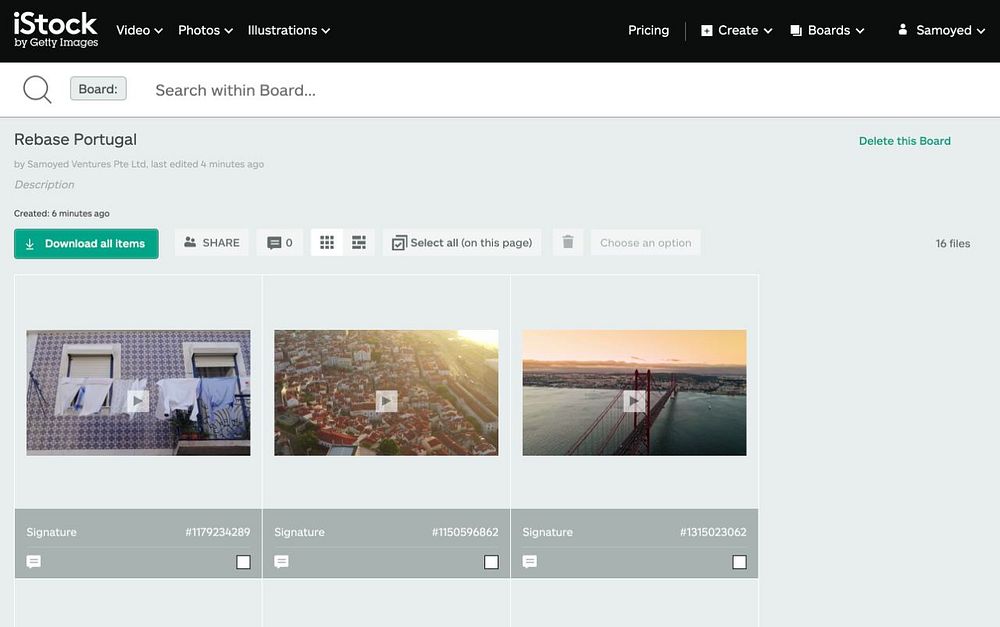Expand the Illustrations menu

pyautogui.click(x=289, y=30)
